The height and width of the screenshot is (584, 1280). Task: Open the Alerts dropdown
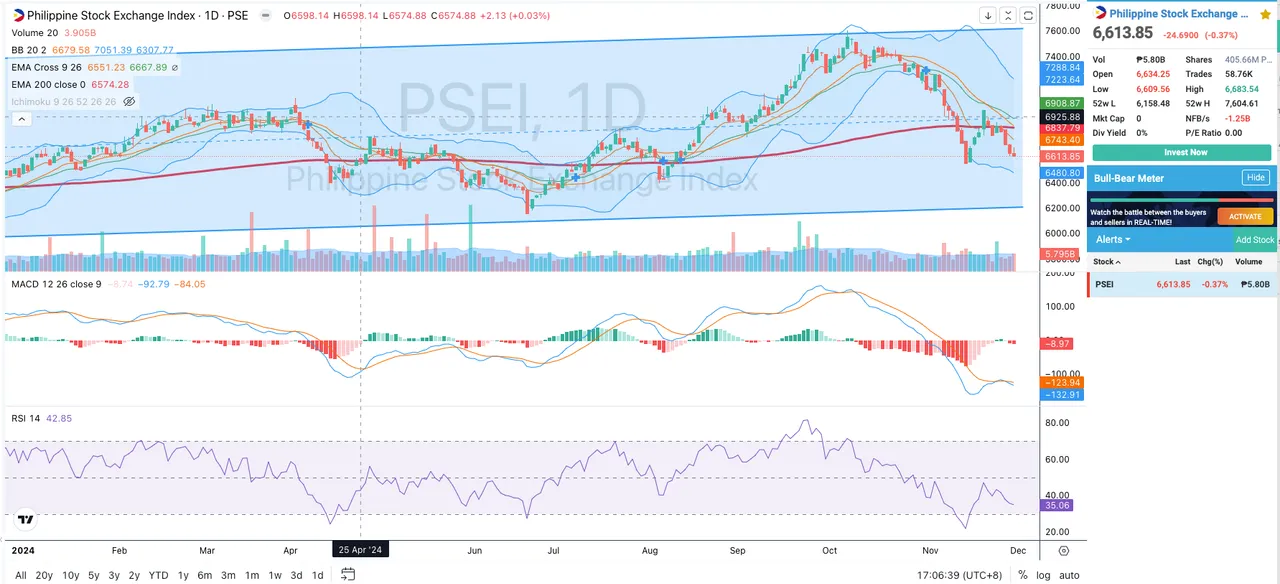[x=1113, y=240]
